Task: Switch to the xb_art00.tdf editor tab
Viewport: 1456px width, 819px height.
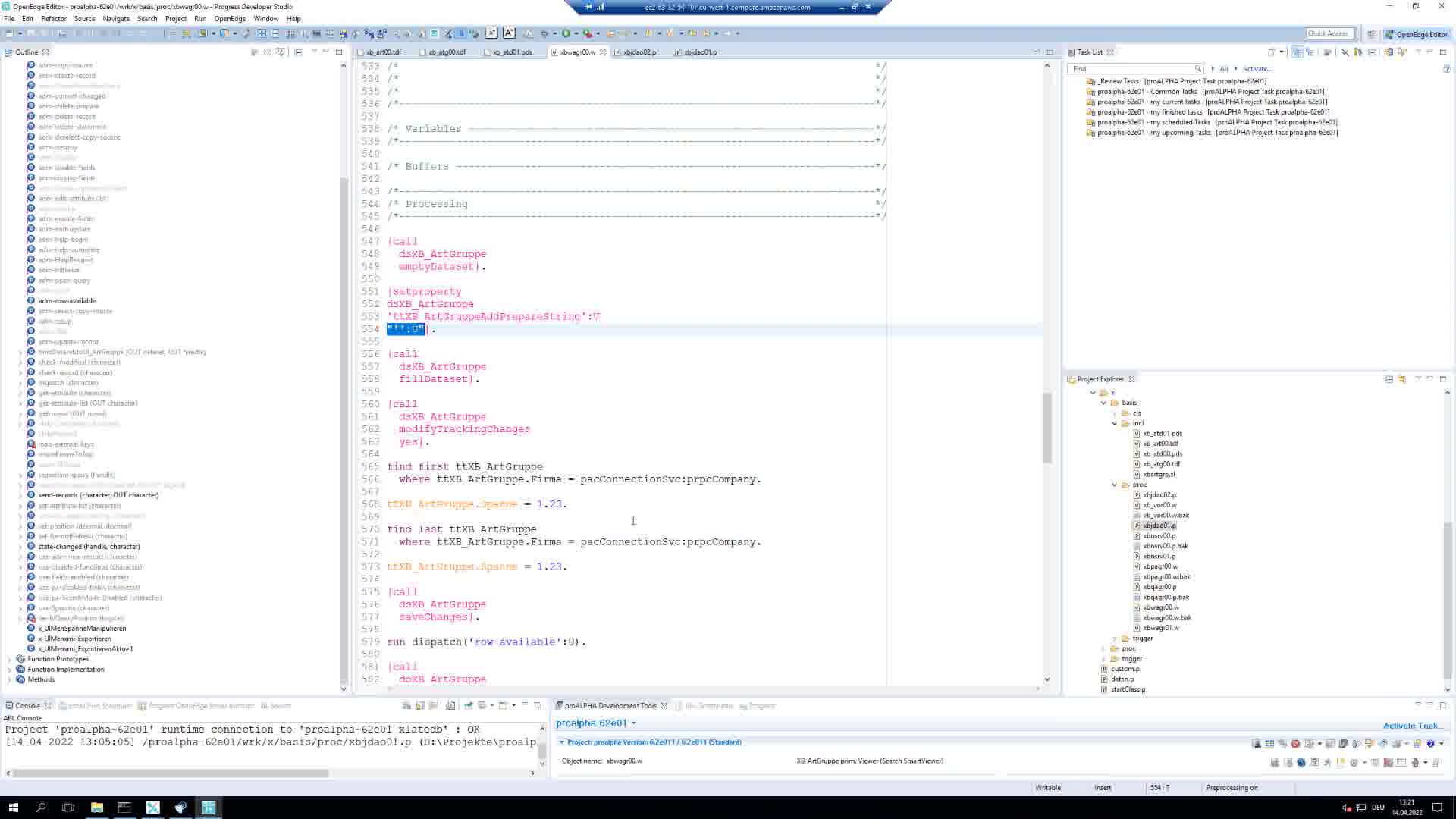Action: tap(384, 52)
